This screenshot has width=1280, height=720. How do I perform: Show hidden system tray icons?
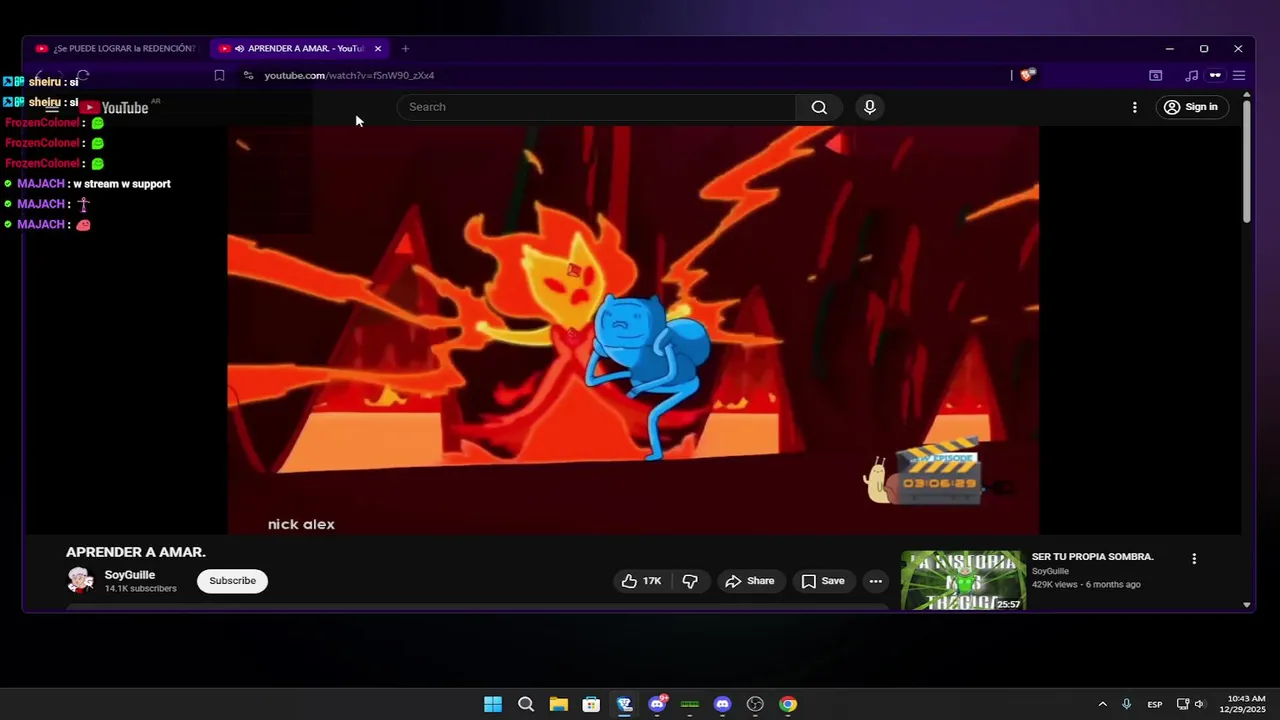click(1102, 704)
